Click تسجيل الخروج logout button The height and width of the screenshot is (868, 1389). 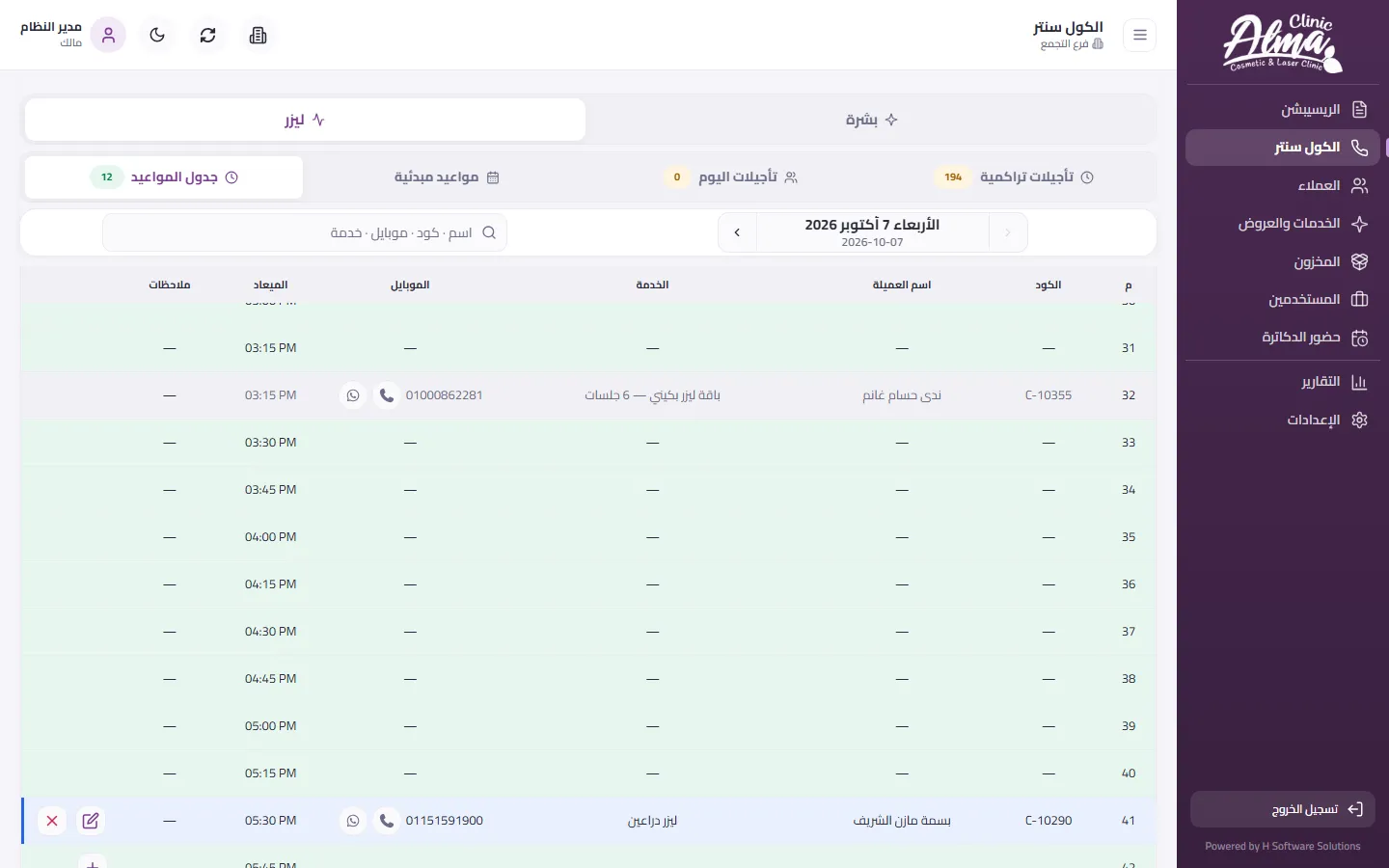(x=1283, y=809)
